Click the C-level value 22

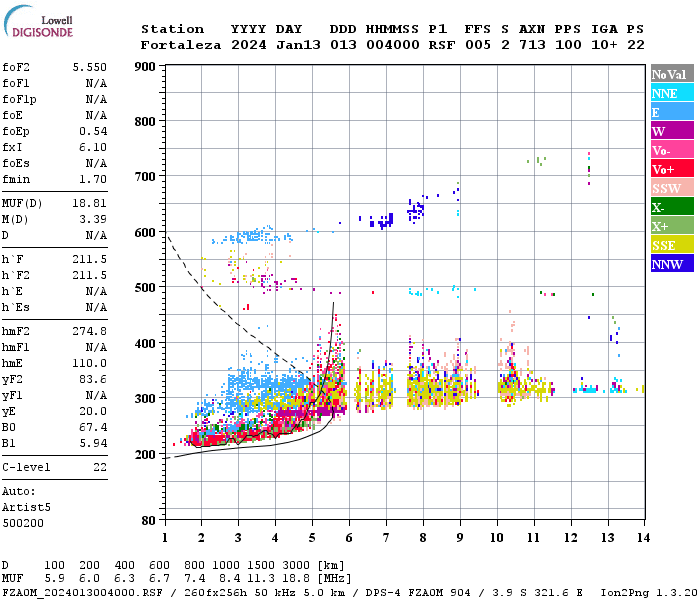pyautogui.click(x=100, y=467)
